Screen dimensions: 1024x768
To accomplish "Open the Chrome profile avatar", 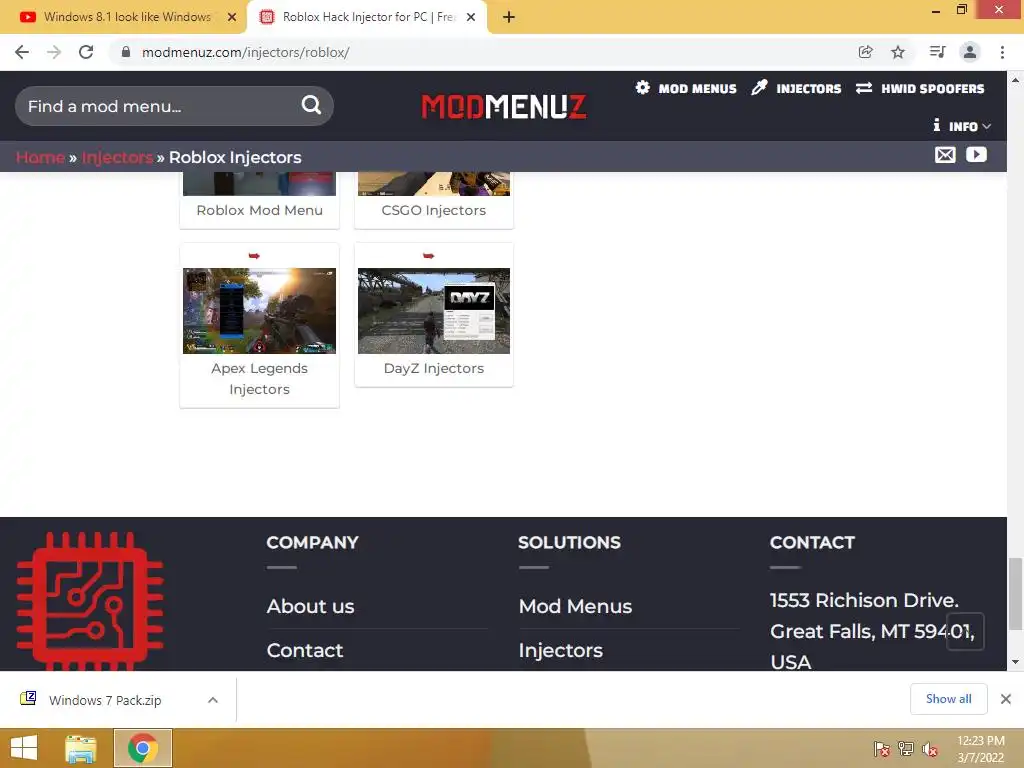I will [x=970, y=52].
